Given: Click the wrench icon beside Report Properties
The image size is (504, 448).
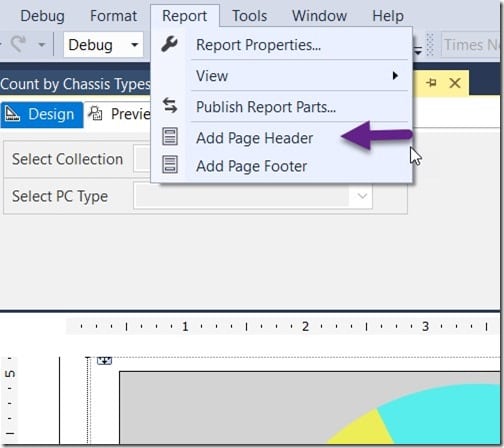Looking at the screenshot, I should 169,44.
